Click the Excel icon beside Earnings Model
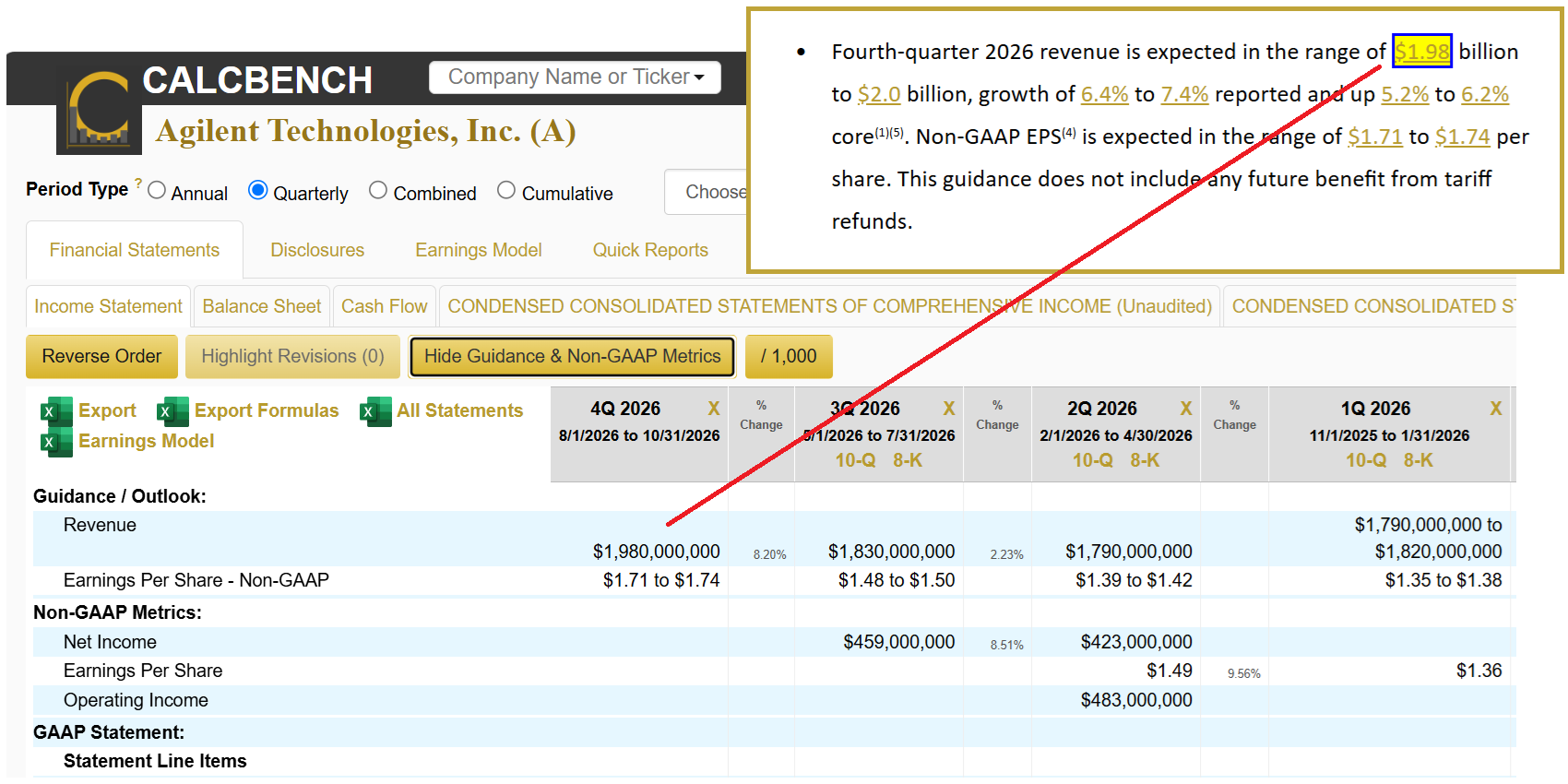Viewport: 1568px width, 784px height. [57, 442]
